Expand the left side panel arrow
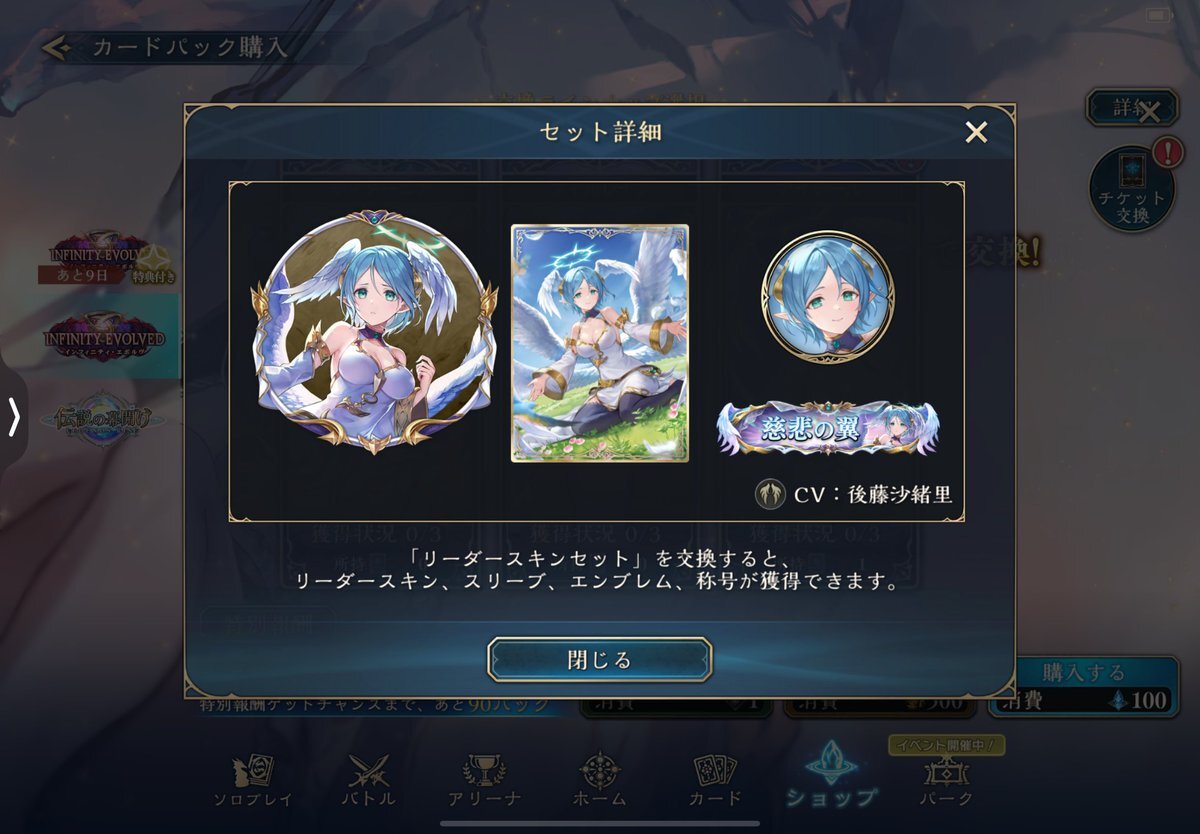 pos(14,417)
